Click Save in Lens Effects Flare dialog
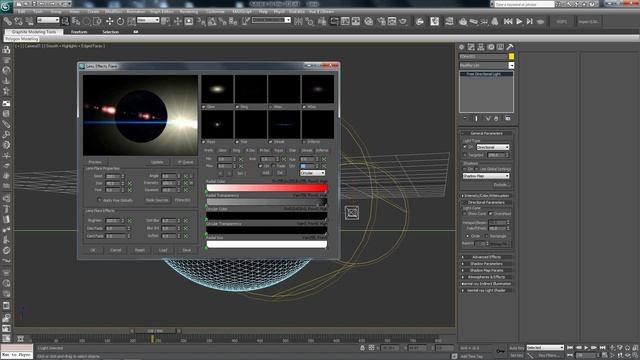 [187, 250]
